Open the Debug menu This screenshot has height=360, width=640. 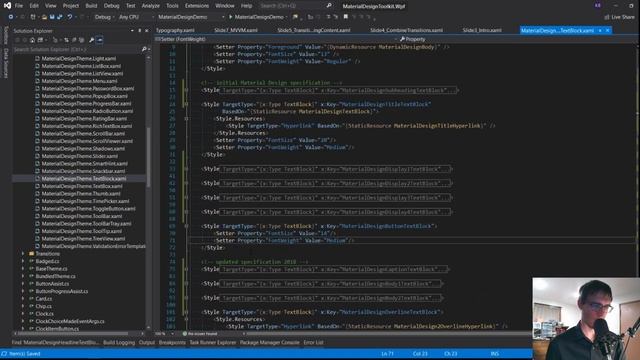coord(111,6)
